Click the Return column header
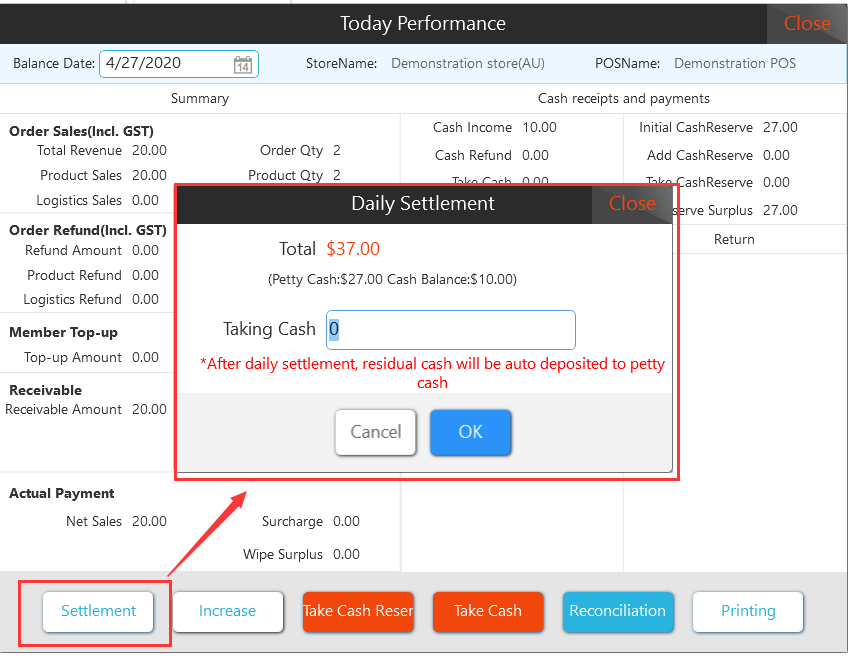 tap(734, 239)
